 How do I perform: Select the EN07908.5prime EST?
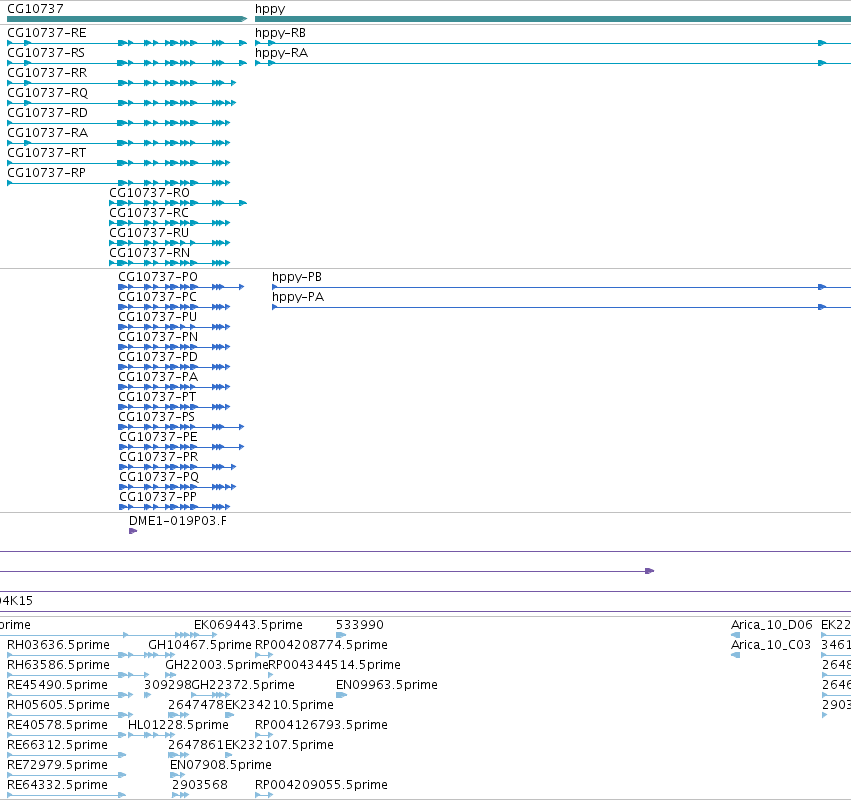coord(220,765)
